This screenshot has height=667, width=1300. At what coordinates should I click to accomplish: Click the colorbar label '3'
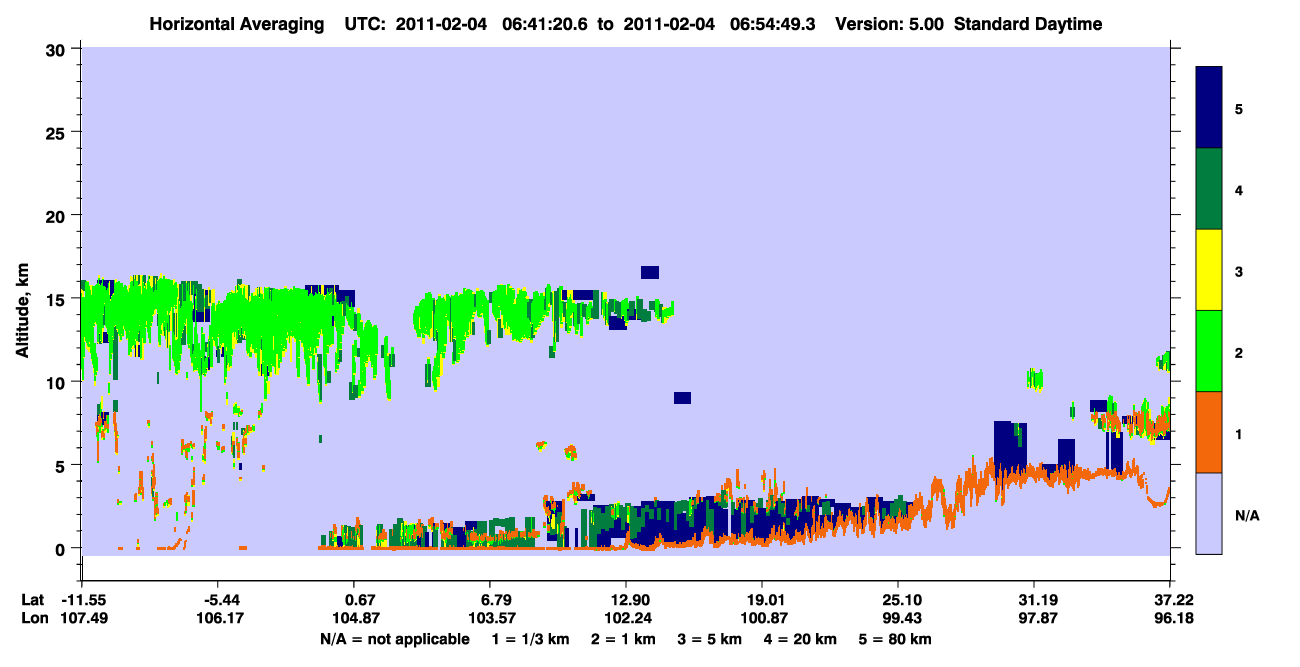tap(1239, 271)
